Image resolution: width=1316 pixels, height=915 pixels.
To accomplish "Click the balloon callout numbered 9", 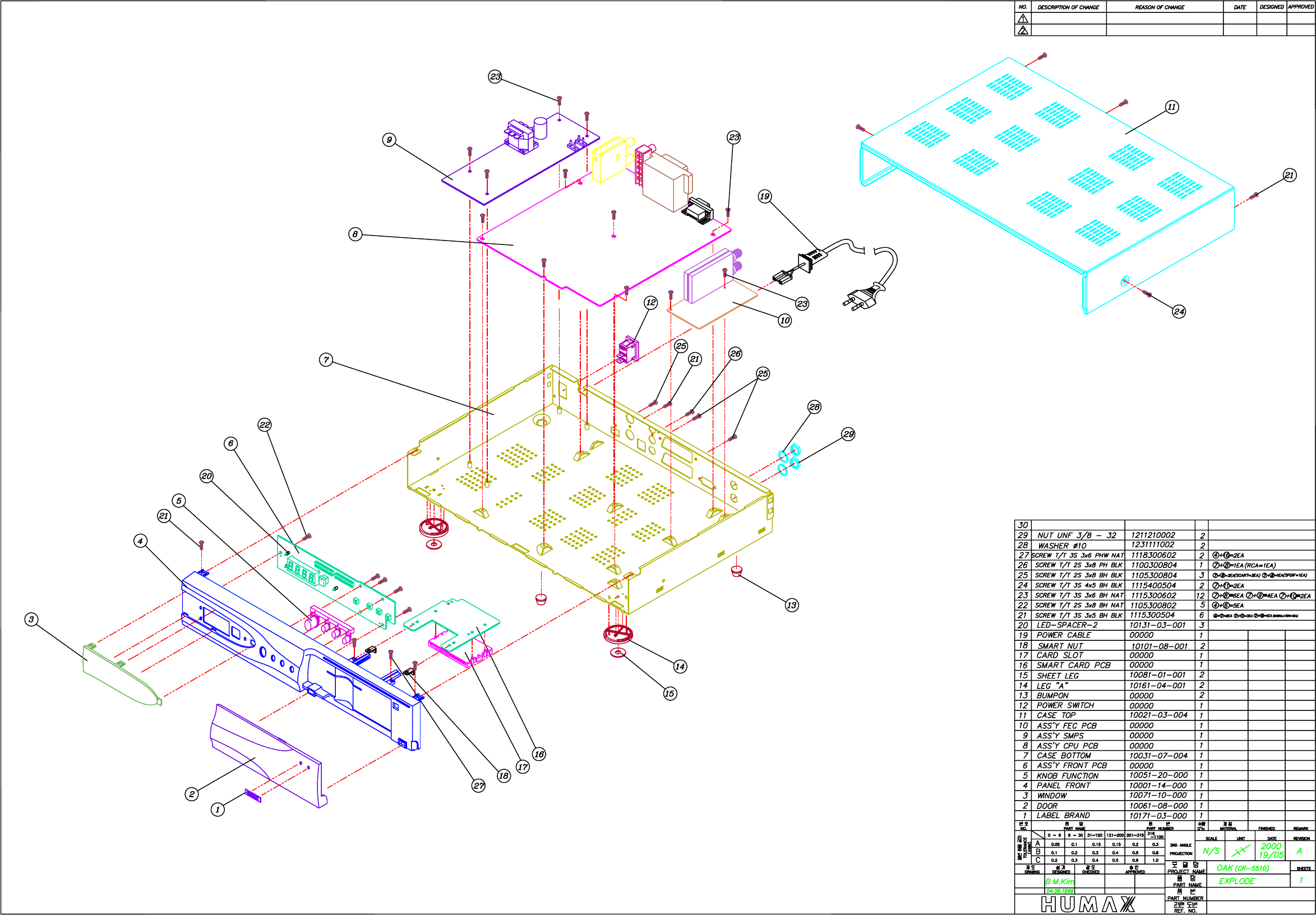I will pos(389,140).
